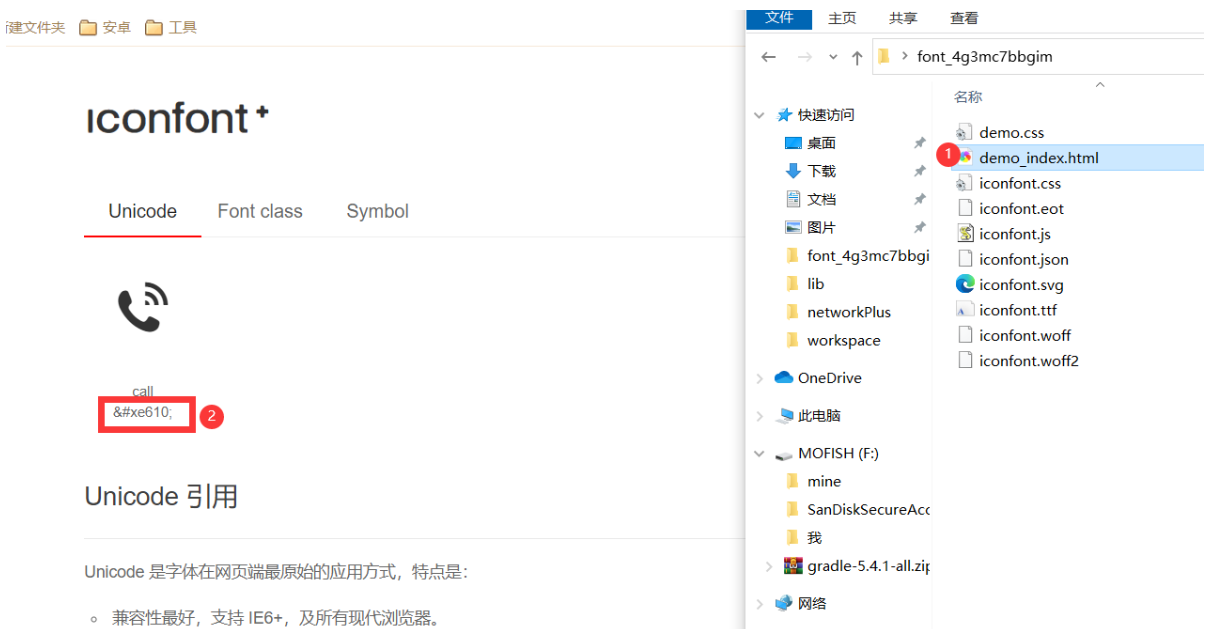The width and height of the screenshot is (1208, 629).
Task: Click the up arrow to the parent folder
Action: tap(857, 57)
